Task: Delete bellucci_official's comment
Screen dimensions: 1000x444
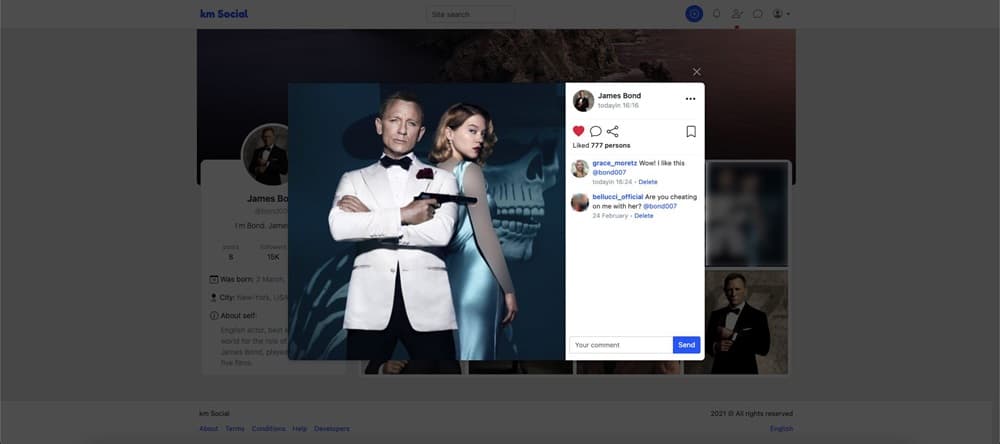Action: click(643, 216)
